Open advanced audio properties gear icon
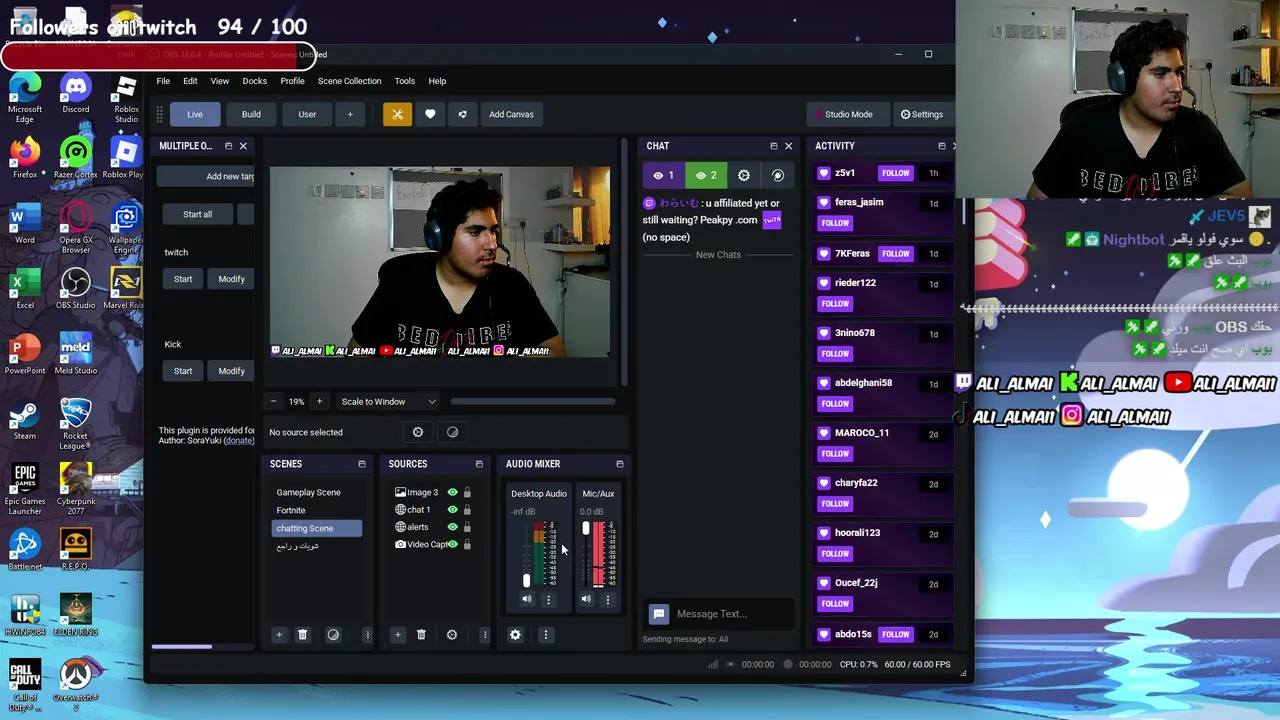Screen dimensions: 1280x720 515,635
